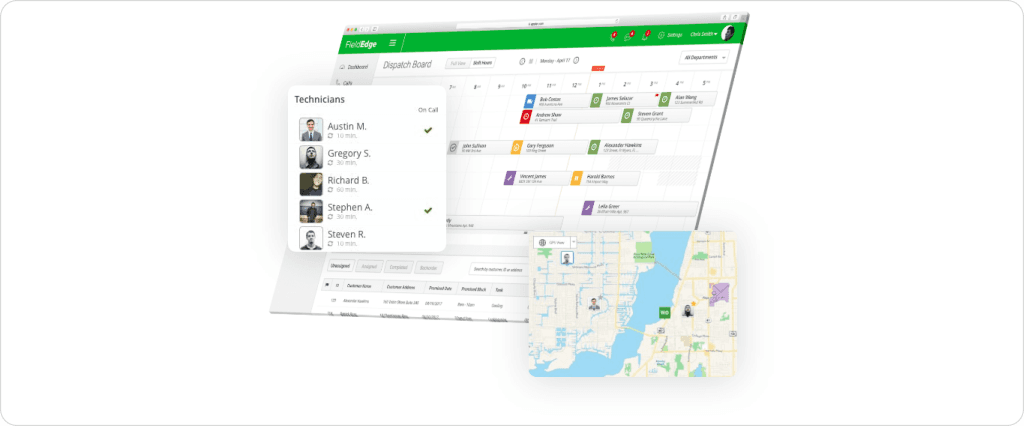Open the FieldEdge hamburger menu
The width and height of the screenshot is (1024, 426).
(x=392, y=43)
